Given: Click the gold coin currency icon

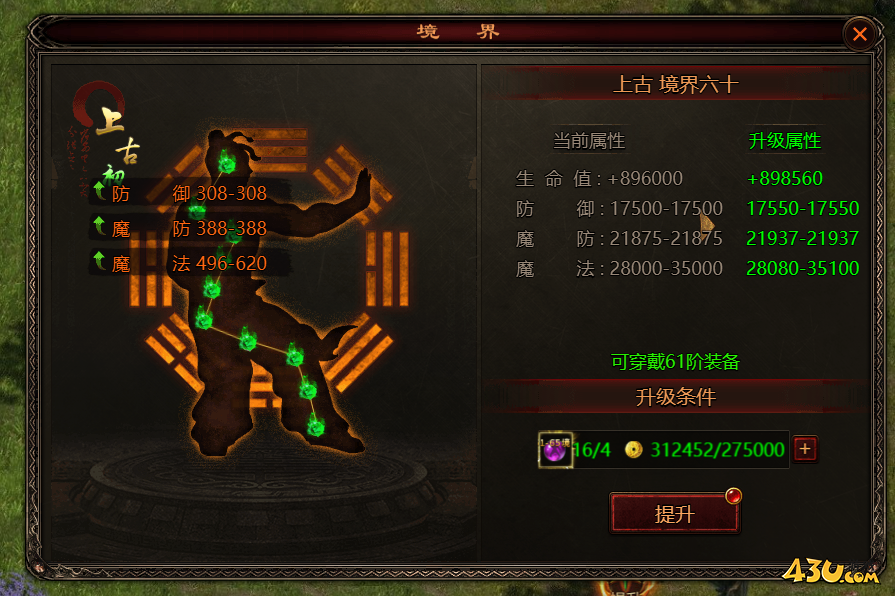Looking at the screenshot, I should click(633, 450).
